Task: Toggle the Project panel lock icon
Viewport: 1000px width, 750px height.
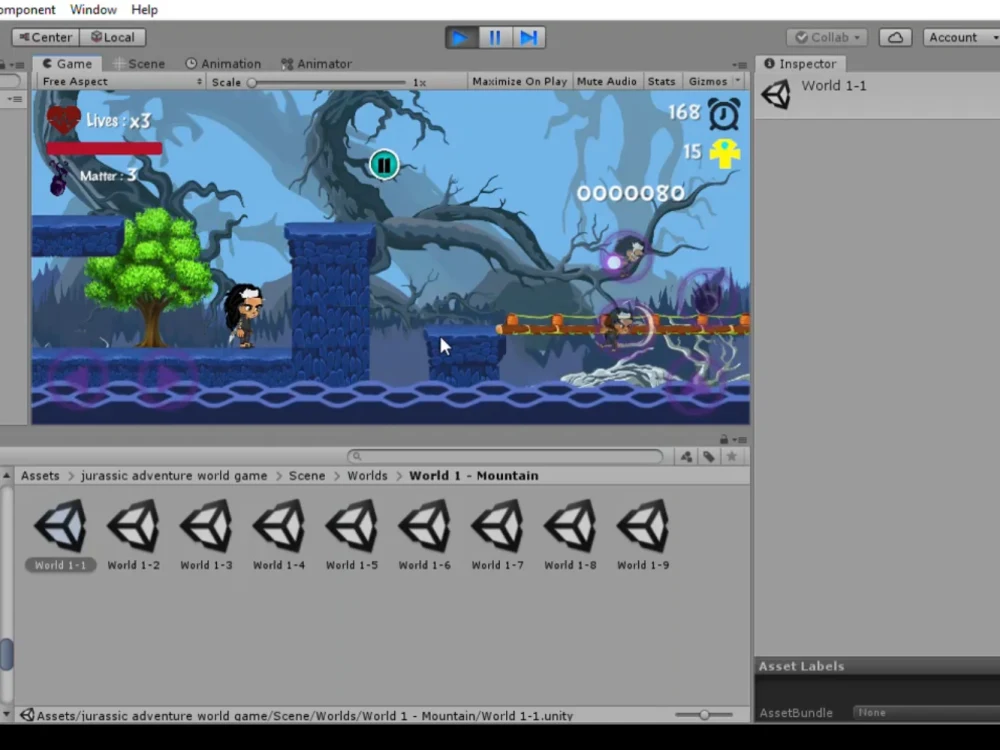Action: coord(724,439)
